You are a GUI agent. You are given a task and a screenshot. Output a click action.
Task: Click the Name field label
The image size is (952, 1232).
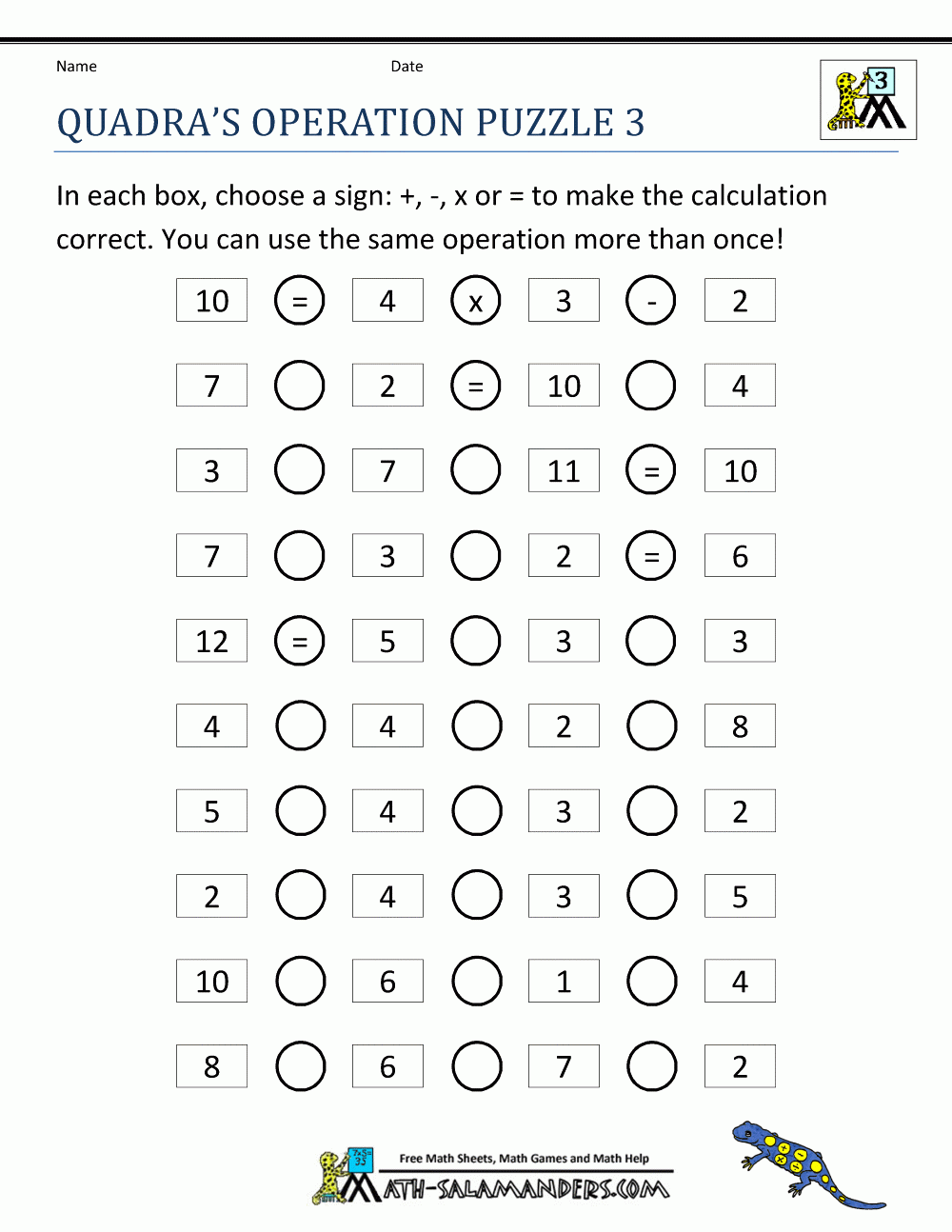(76, 67)
